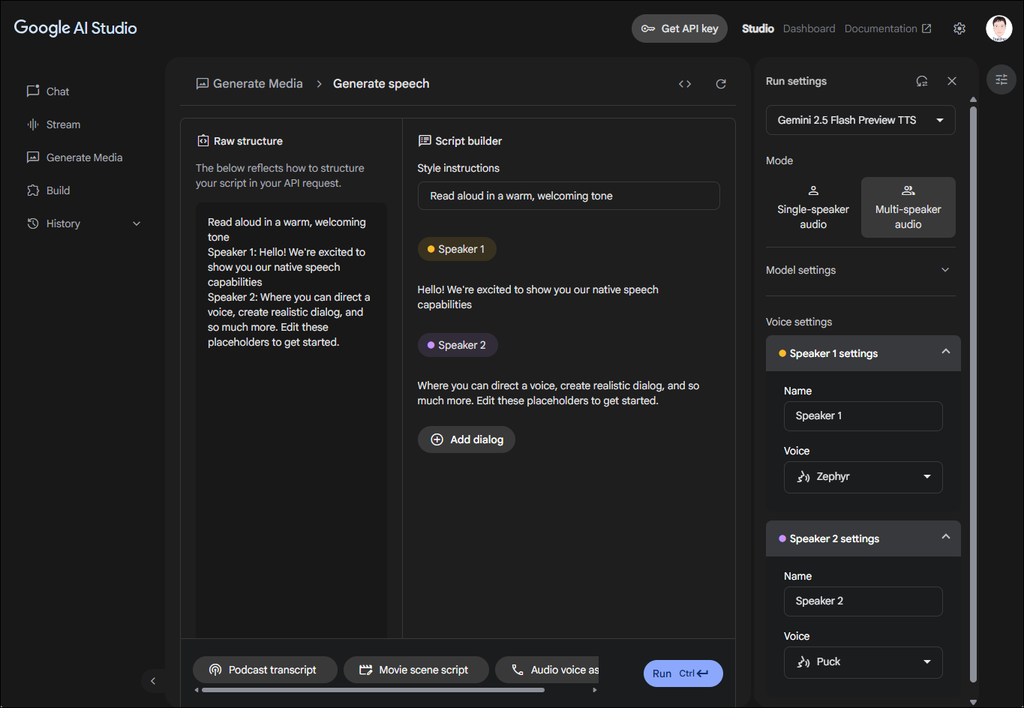Click the Raw structure icon
This screenshot has width=1024, height=708.
pos(203,140)
